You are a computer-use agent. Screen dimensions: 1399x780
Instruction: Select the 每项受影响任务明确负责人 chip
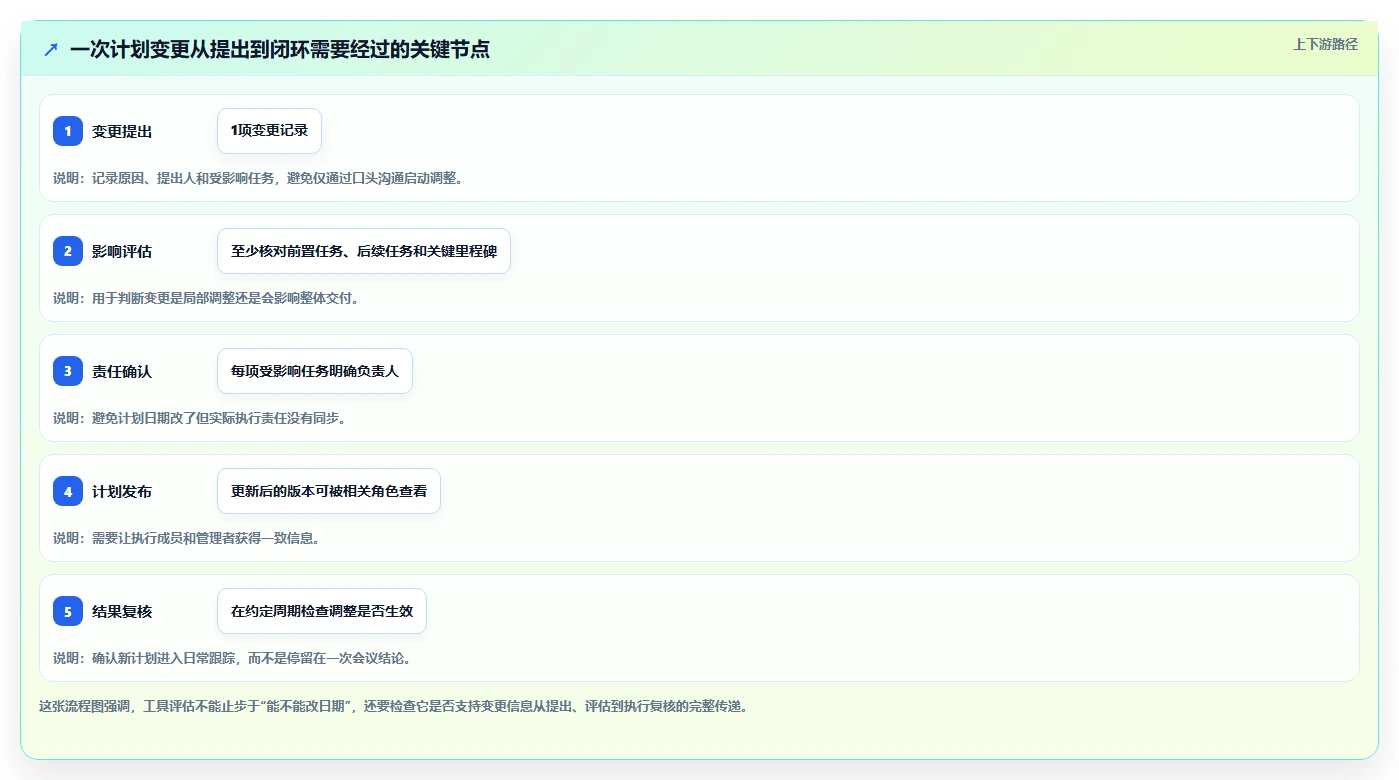tap(315, 371)
